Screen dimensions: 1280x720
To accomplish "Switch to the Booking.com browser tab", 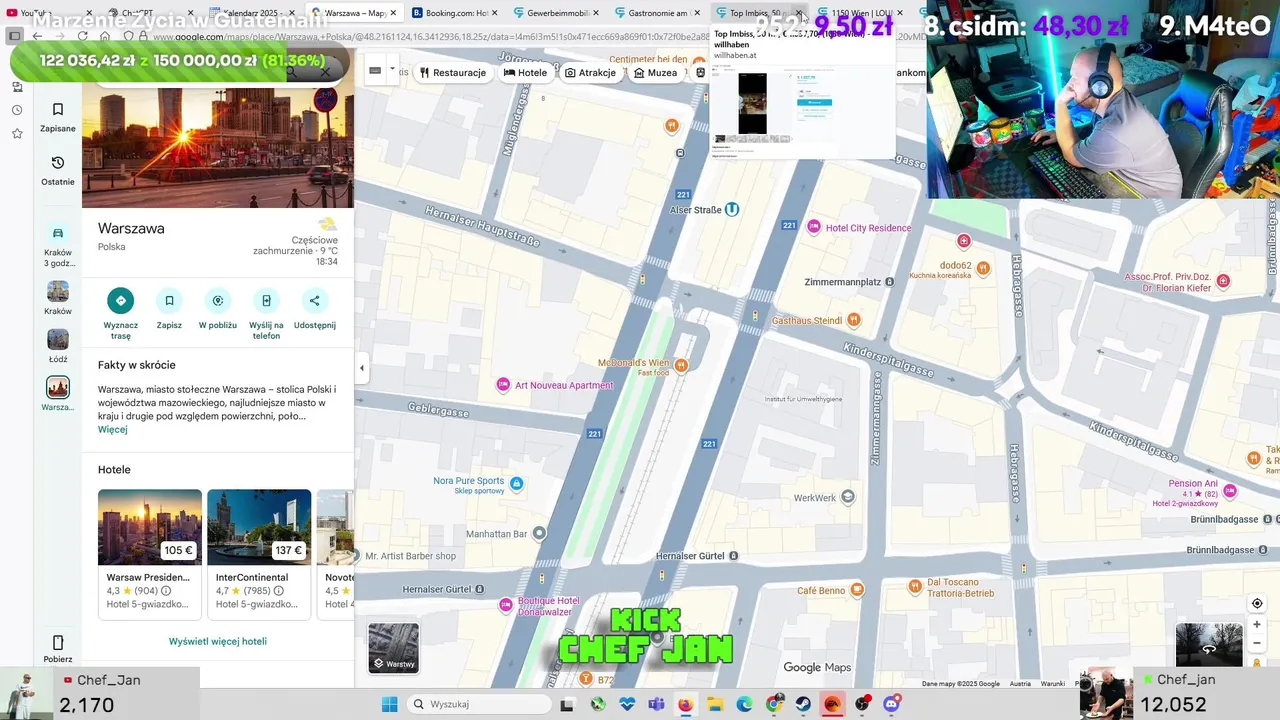I will pos(455,13).
